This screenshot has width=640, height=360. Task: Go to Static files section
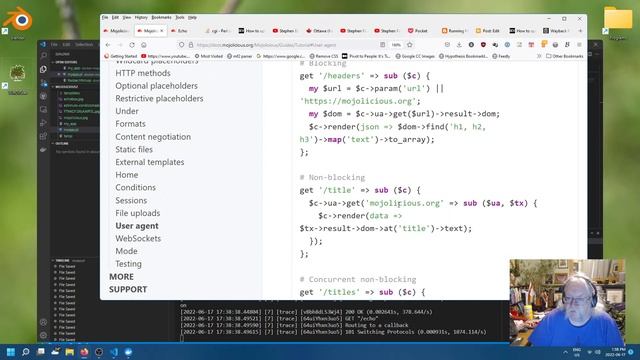134,149
